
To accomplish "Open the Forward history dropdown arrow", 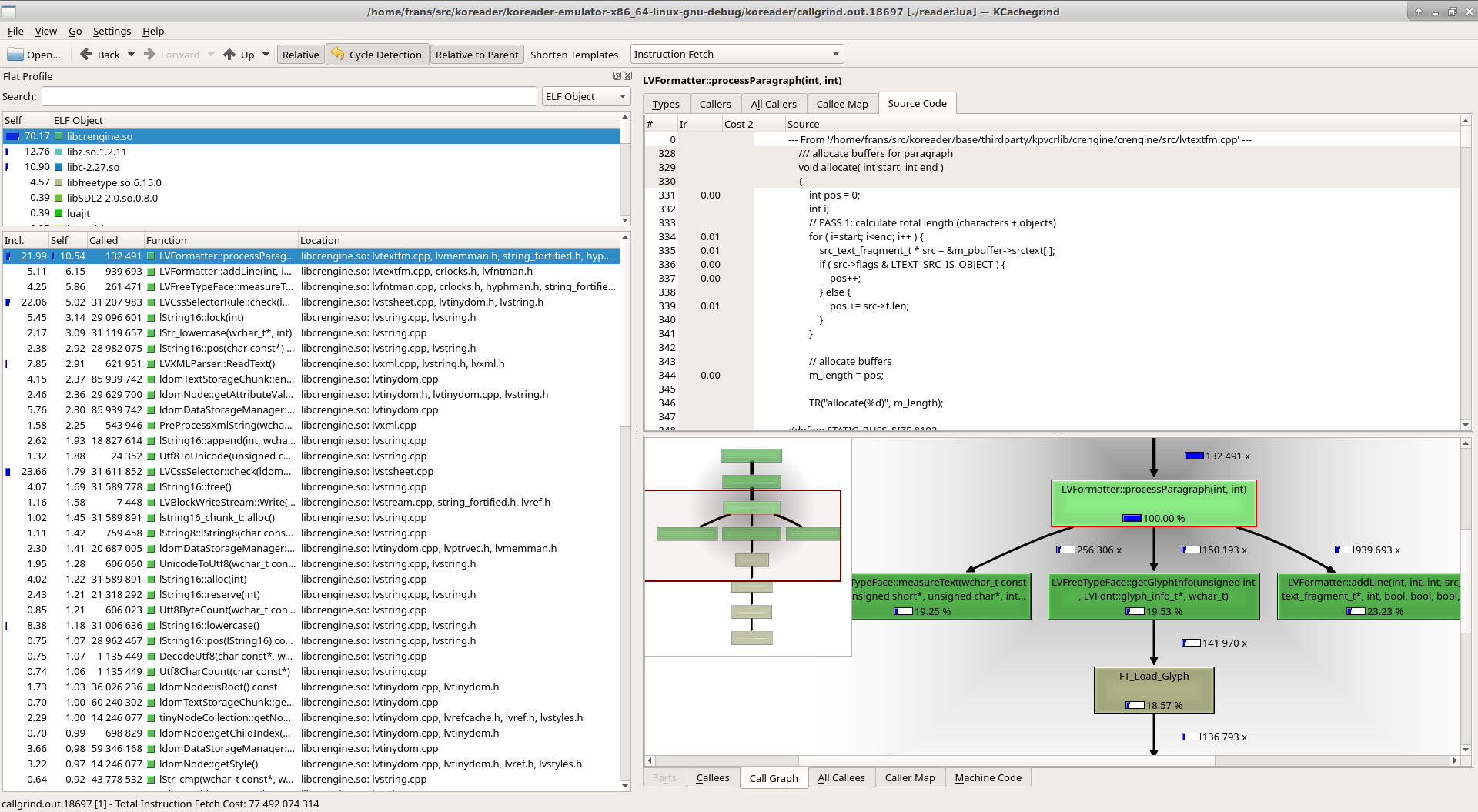I will click(211, 55).
